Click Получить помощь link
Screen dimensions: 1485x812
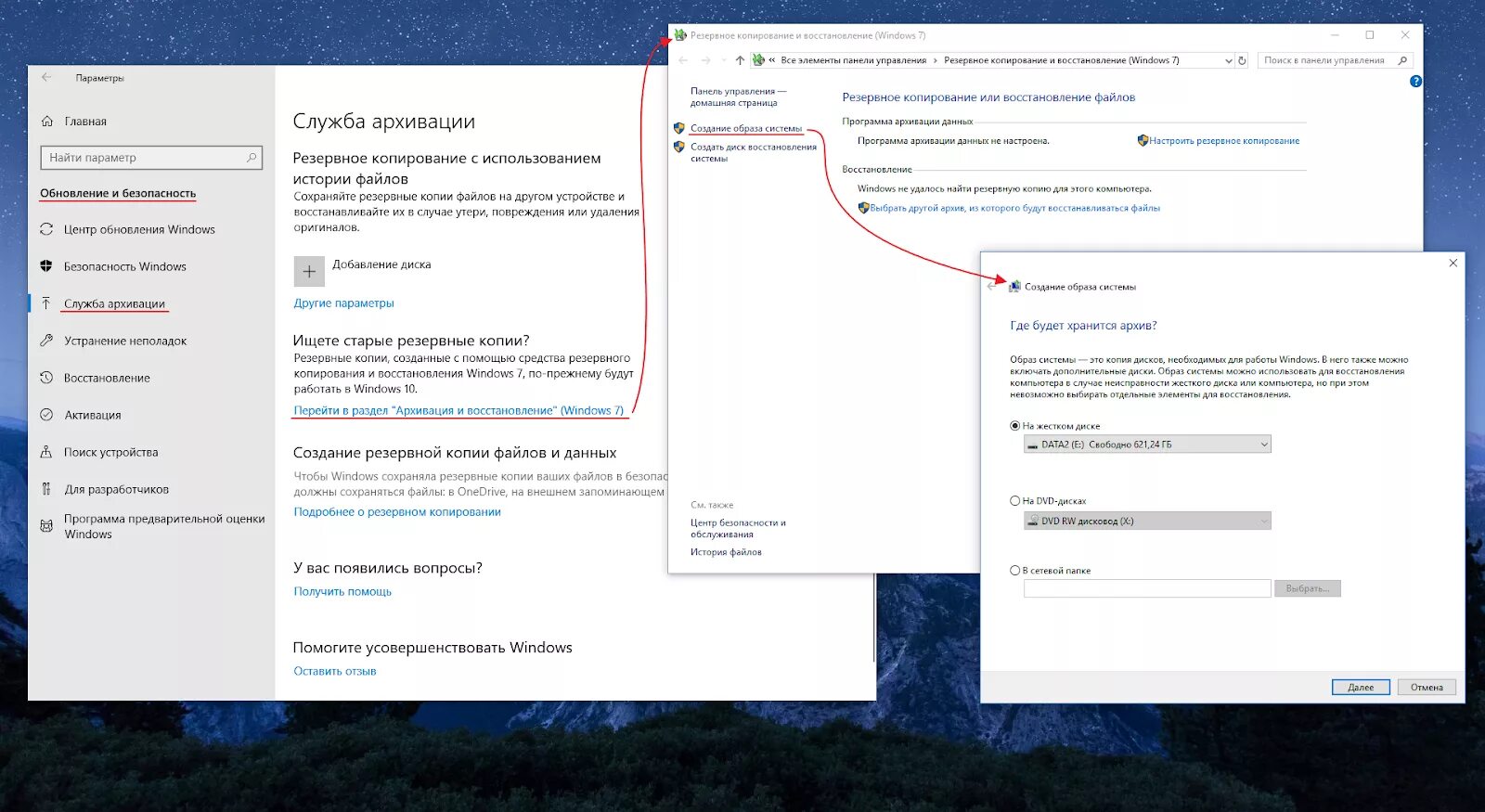point(342,591)
